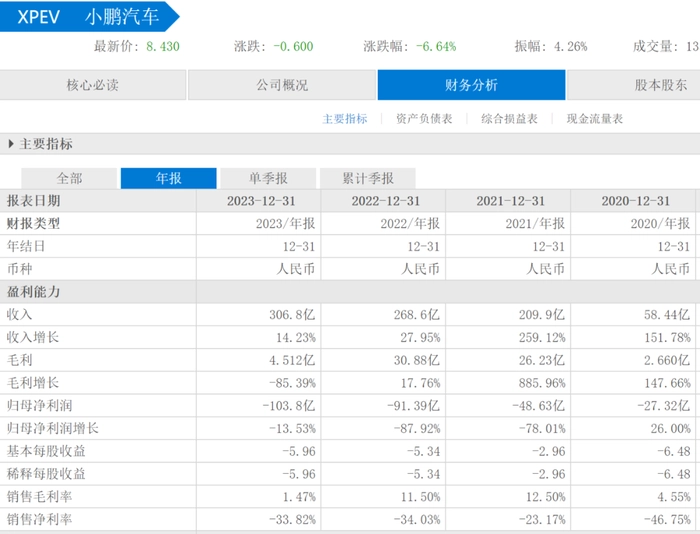Collapse the 主要指标 section triangle
The image size is (700, 534).
11,144
